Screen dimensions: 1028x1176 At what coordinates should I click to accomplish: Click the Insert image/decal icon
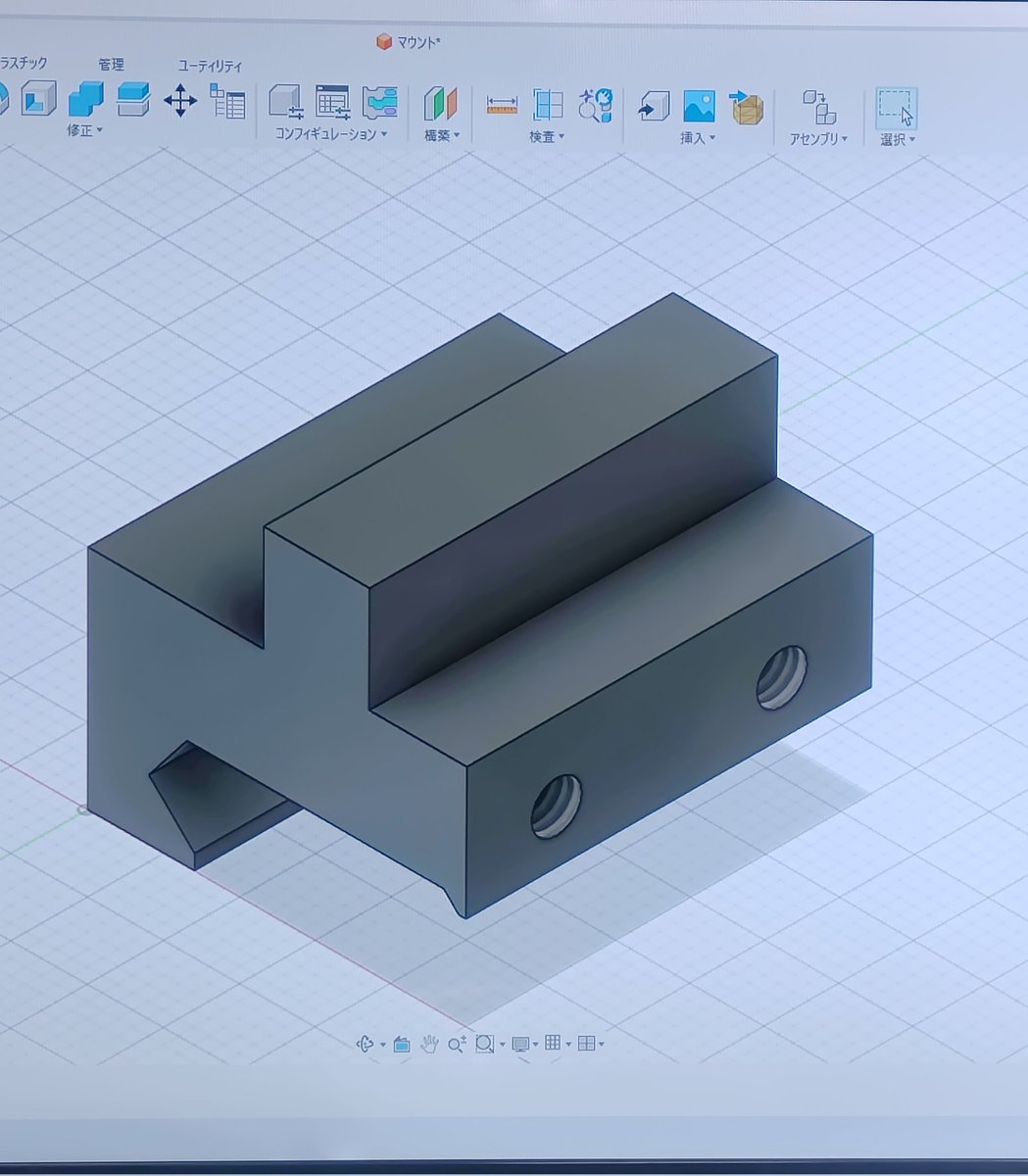(x=699, y=106)
